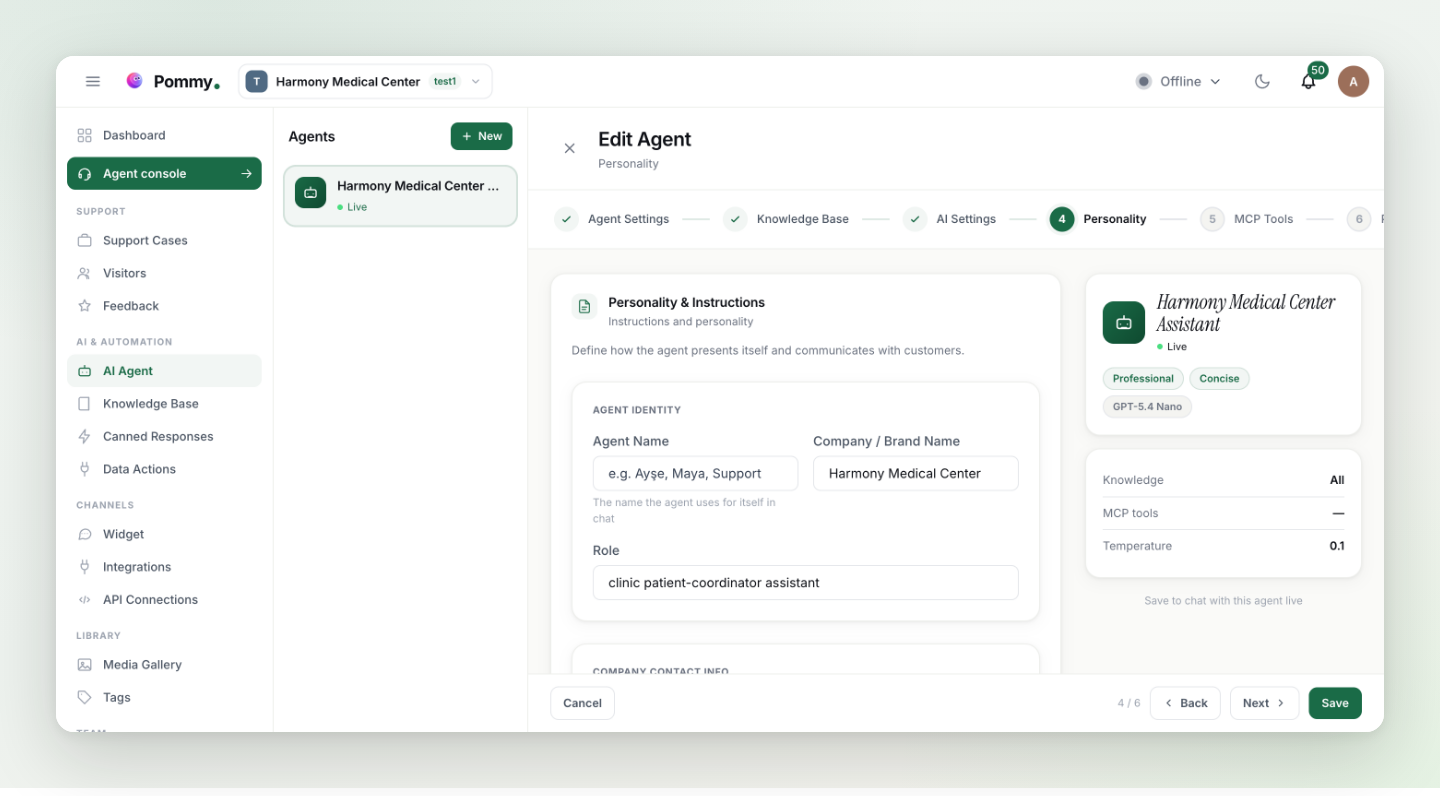
Task: Go to the Knowledge Base step
Action: 786,219
